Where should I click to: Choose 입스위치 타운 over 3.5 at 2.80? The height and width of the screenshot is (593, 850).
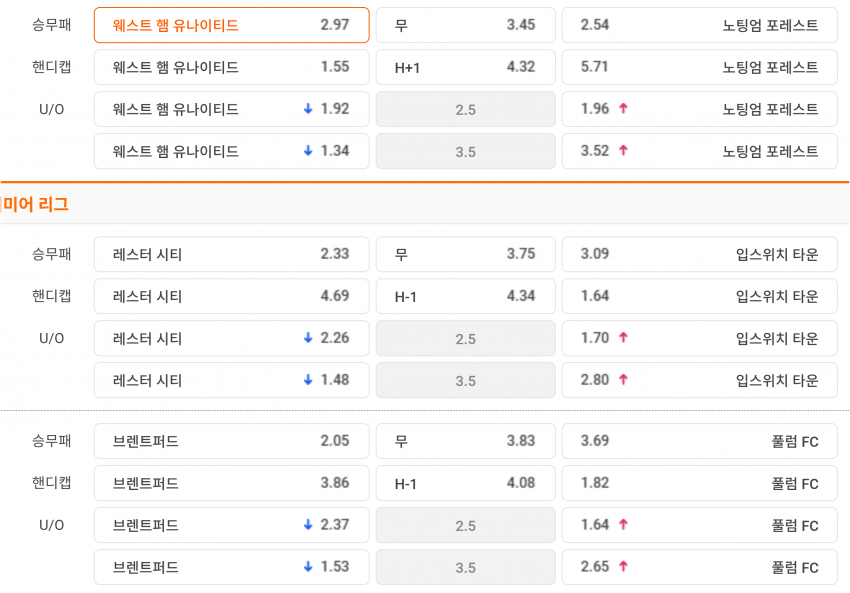(x=700, y=380)
